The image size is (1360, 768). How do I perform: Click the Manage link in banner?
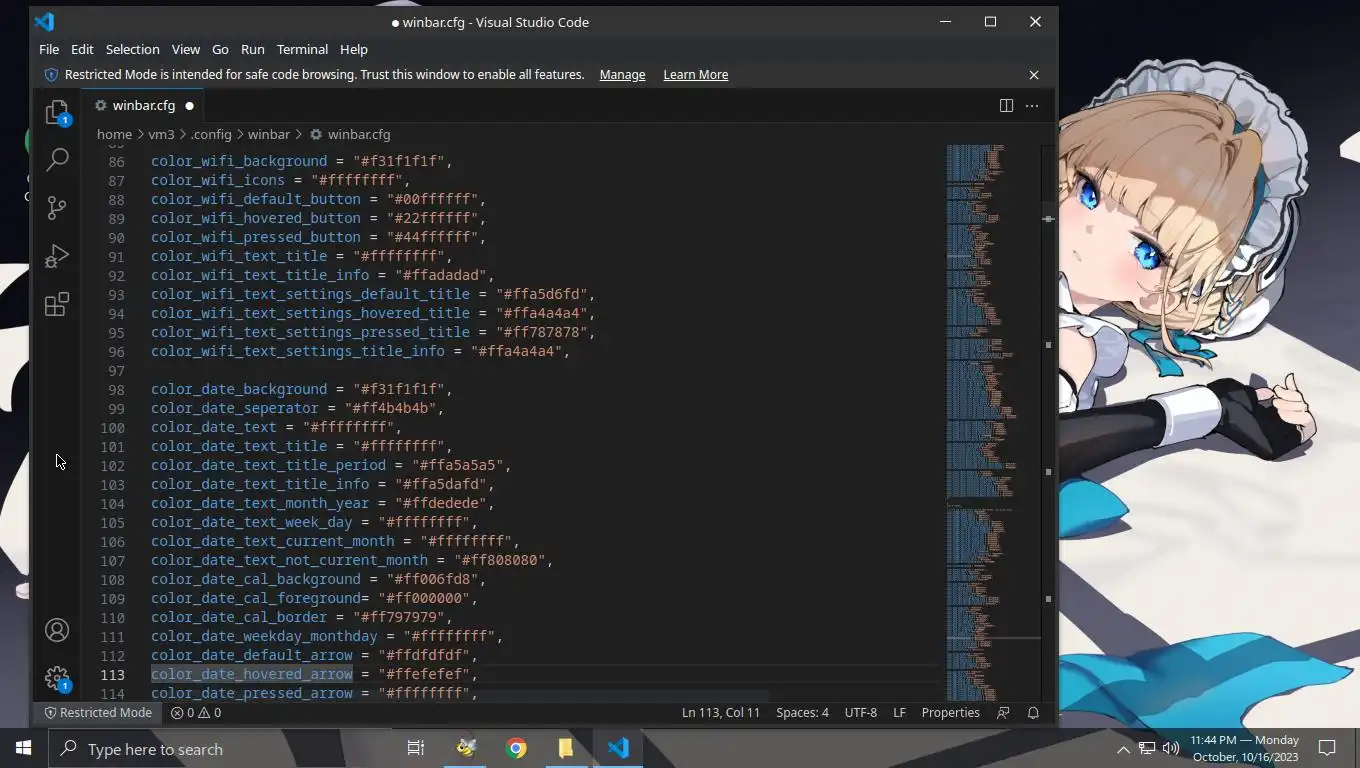click(x=622, y=75)
